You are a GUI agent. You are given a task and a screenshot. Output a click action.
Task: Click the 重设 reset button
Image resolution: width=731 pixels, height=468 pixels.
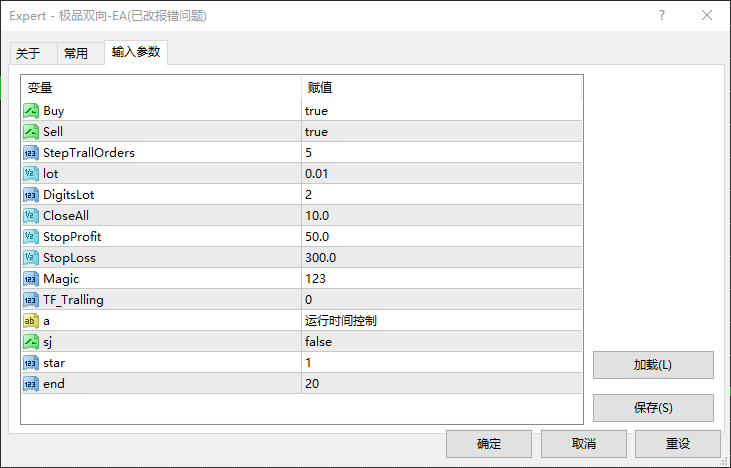(678, 444)
